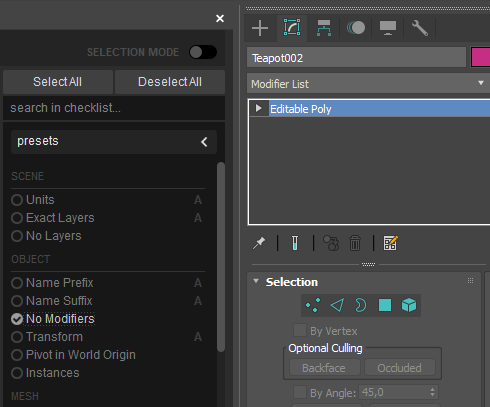Open Configure Modifier Sets icon

(390, 243)
